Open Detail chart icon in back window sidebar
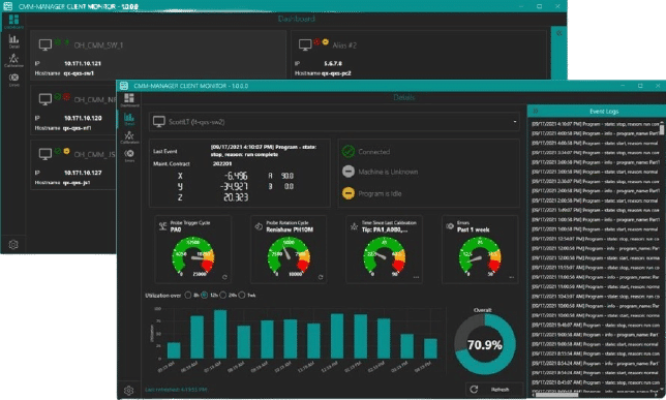666x400 pixels. 14,41
